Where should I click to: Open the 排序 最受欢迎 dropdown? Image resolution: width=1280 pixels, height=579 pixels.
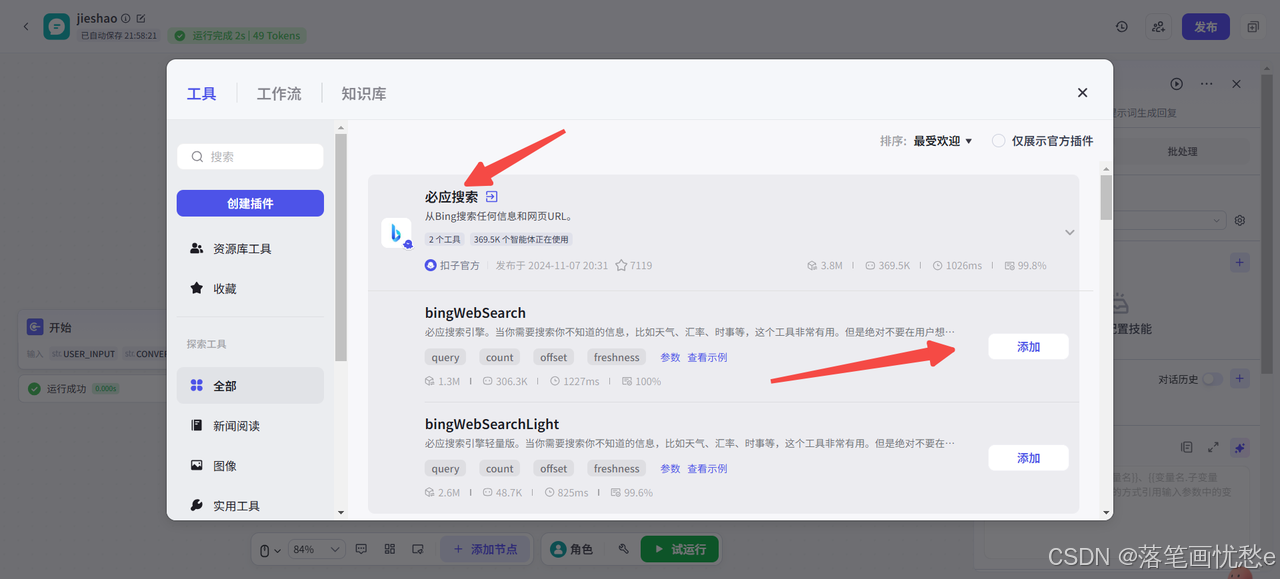(942, 141)
